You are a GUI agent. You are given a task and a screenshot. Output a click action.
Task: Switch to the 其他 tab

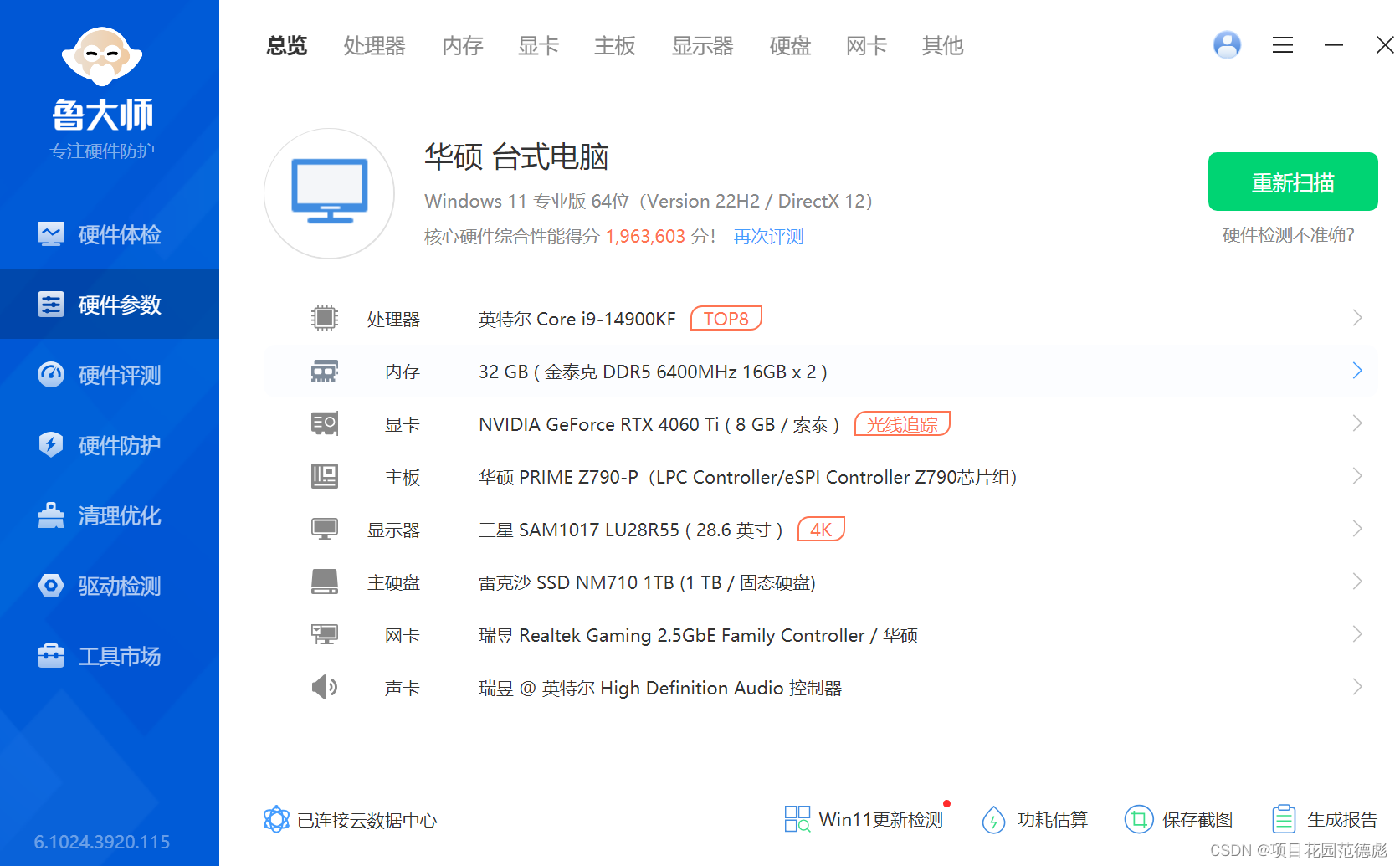tap(942, 45)
